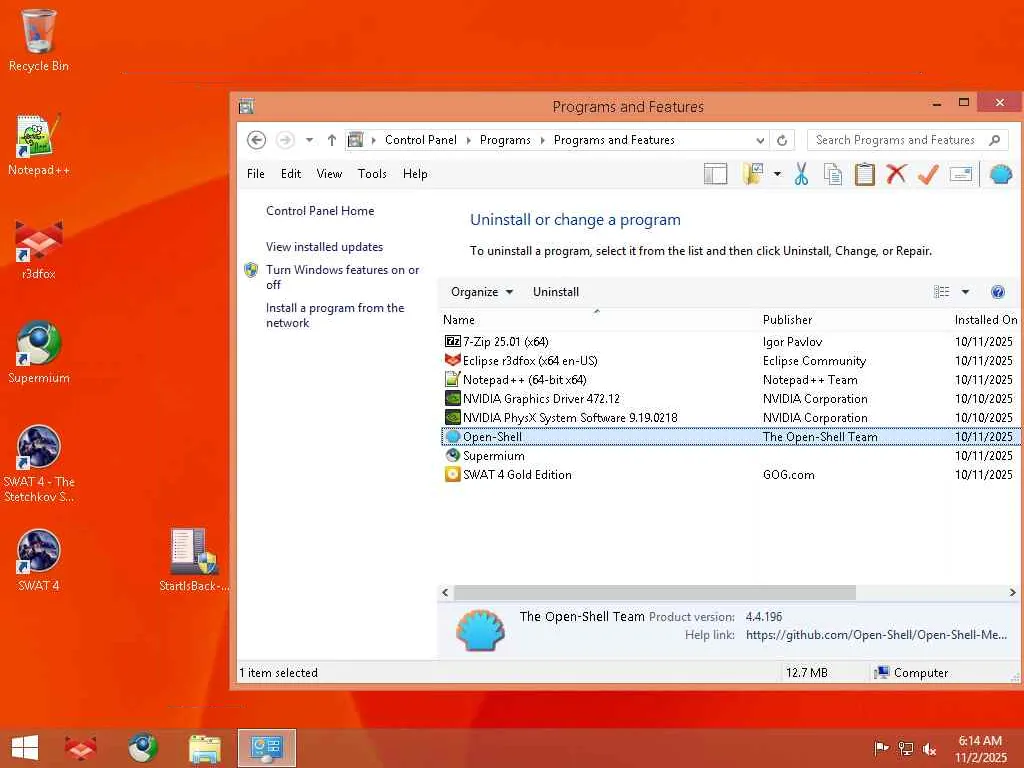This screenshot has width=1024, height=768.
Task: Click the scroll right arrow of list
Action: click(1012, 592)
